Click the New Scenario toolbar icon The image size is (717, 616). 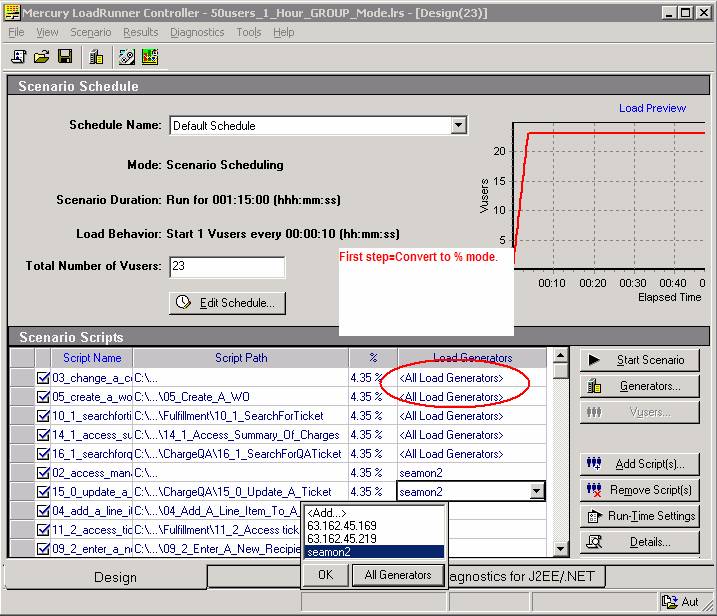[x=19, y=57]
